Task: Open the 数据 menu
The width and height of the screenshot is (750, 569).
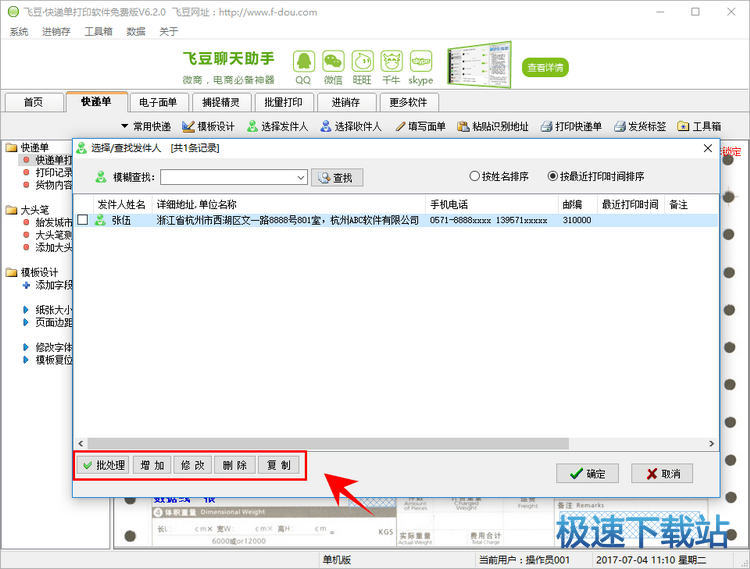Action: [x=136, y=32]
